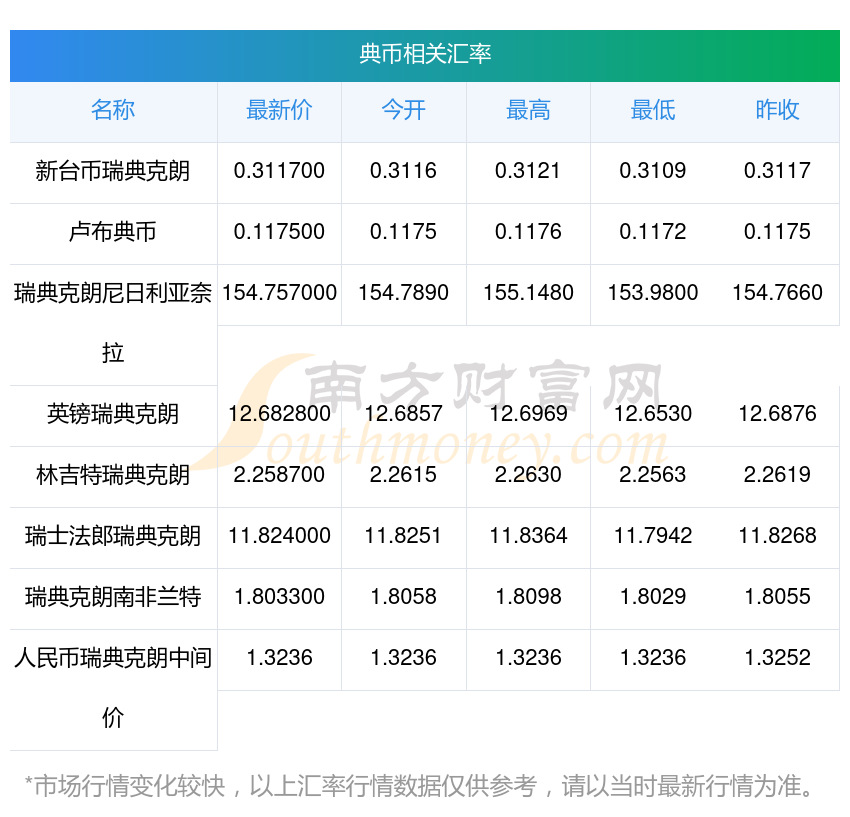Select the 昨收 column header
Viewport: 850px width, 817px height.
(777, 110)
